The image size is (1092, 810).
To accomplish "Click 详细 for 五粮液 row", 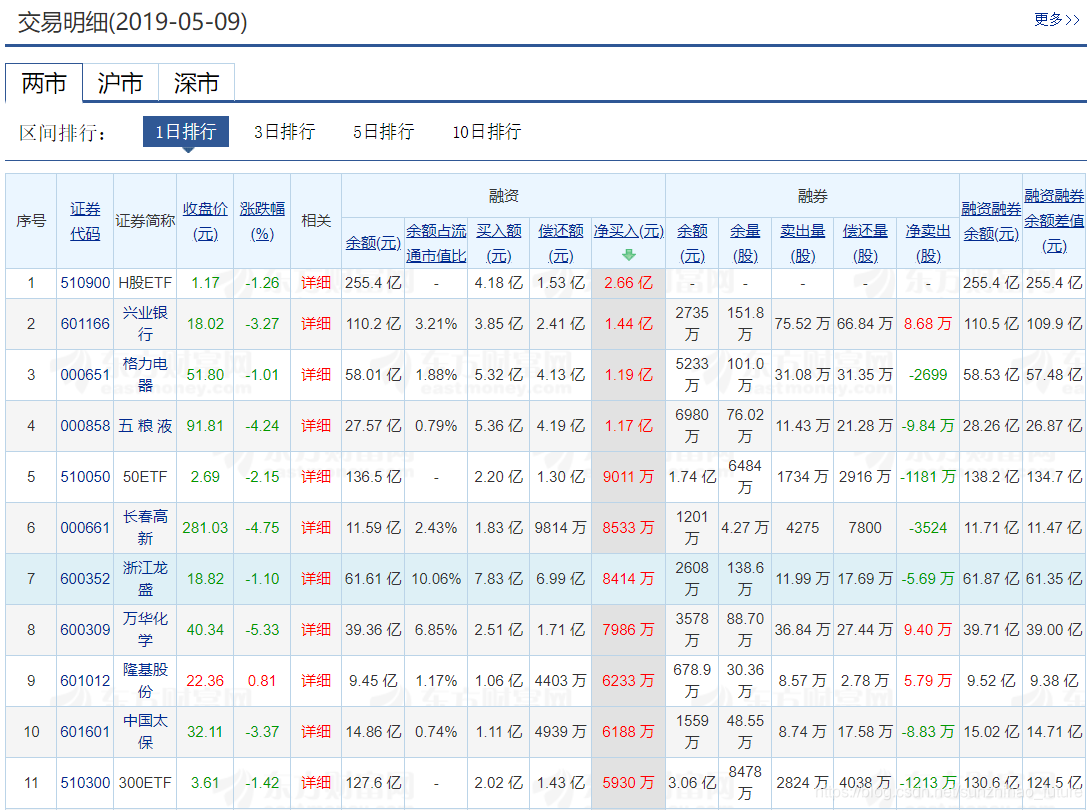I will pos(315,426).
